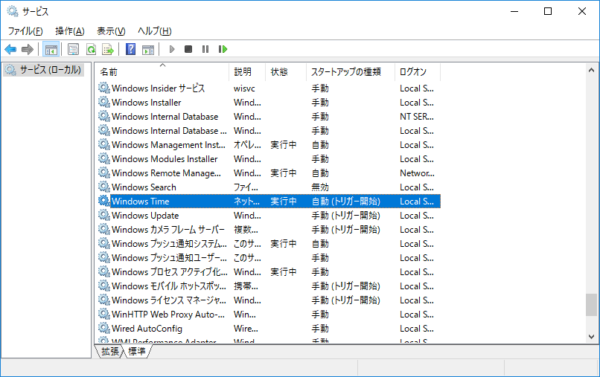Select the Windows Time service name
Screen dimensions: 600x377
pyautogui.click(x=140, y=201)
